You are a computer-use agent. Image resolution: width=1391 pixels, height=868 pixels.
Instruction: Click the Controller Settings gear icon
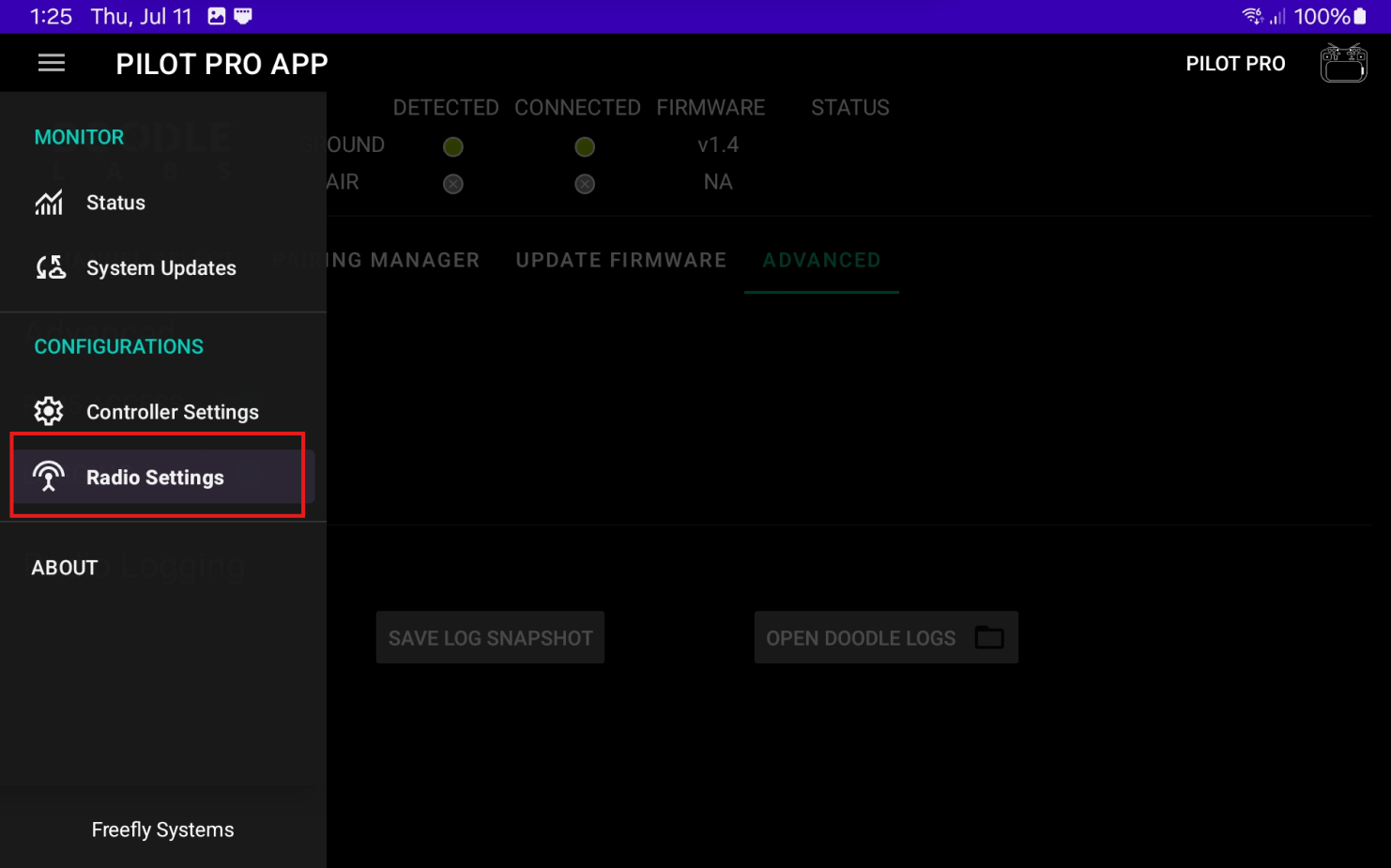coord(49,411)
